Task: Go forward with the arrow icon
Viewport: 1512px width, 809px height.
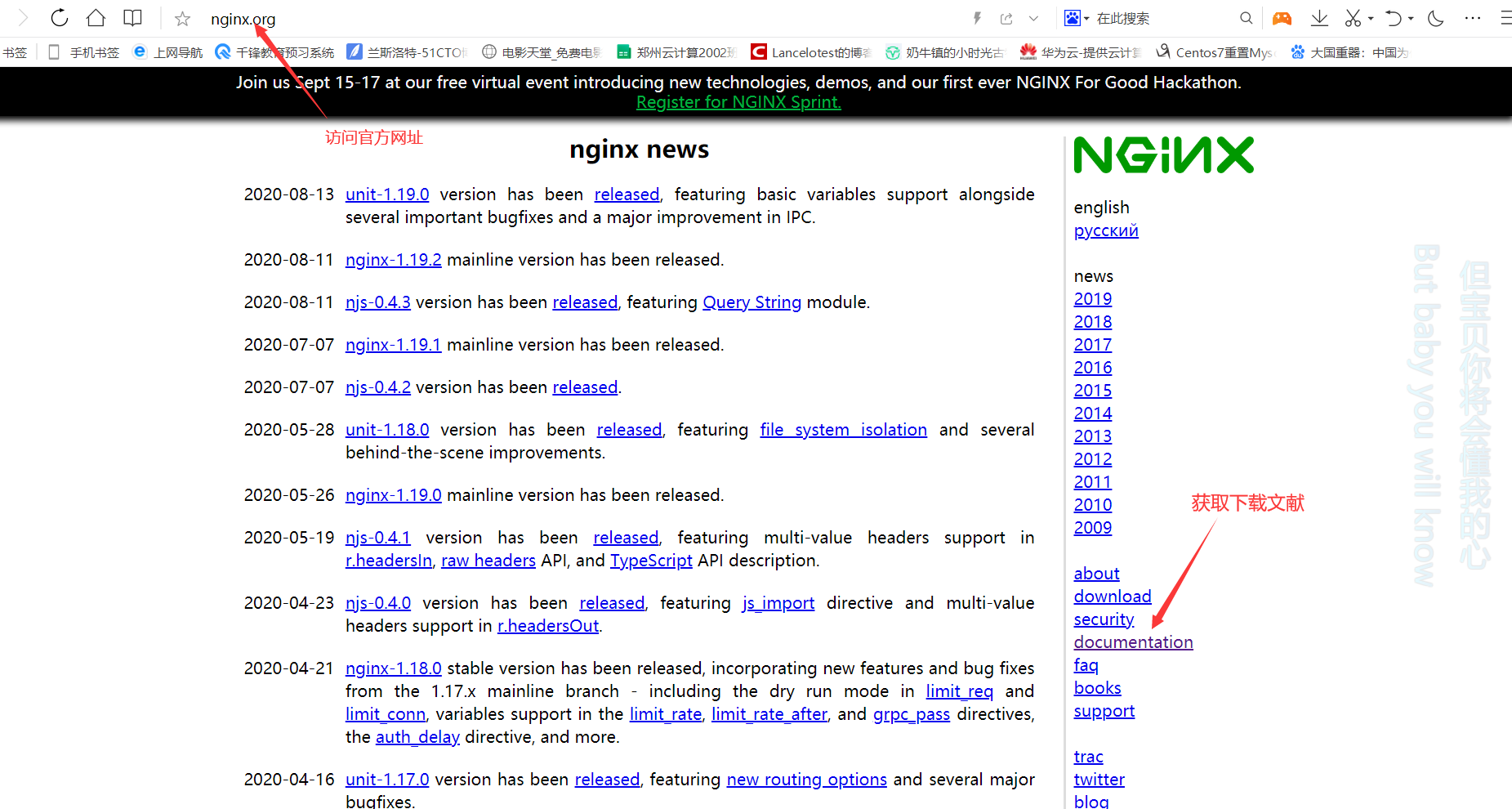Action: pyautogui.click(x=23, y=18)
